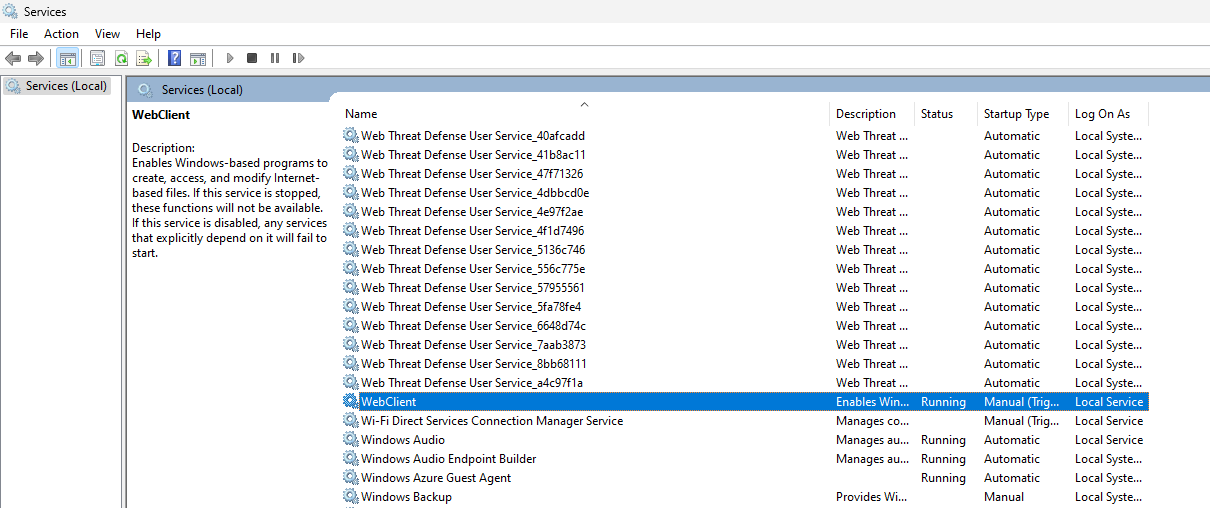1210x508 pixels.
Task: Toggle Show/Hide Action Pane toolbar icon
Action: (198, 59)
